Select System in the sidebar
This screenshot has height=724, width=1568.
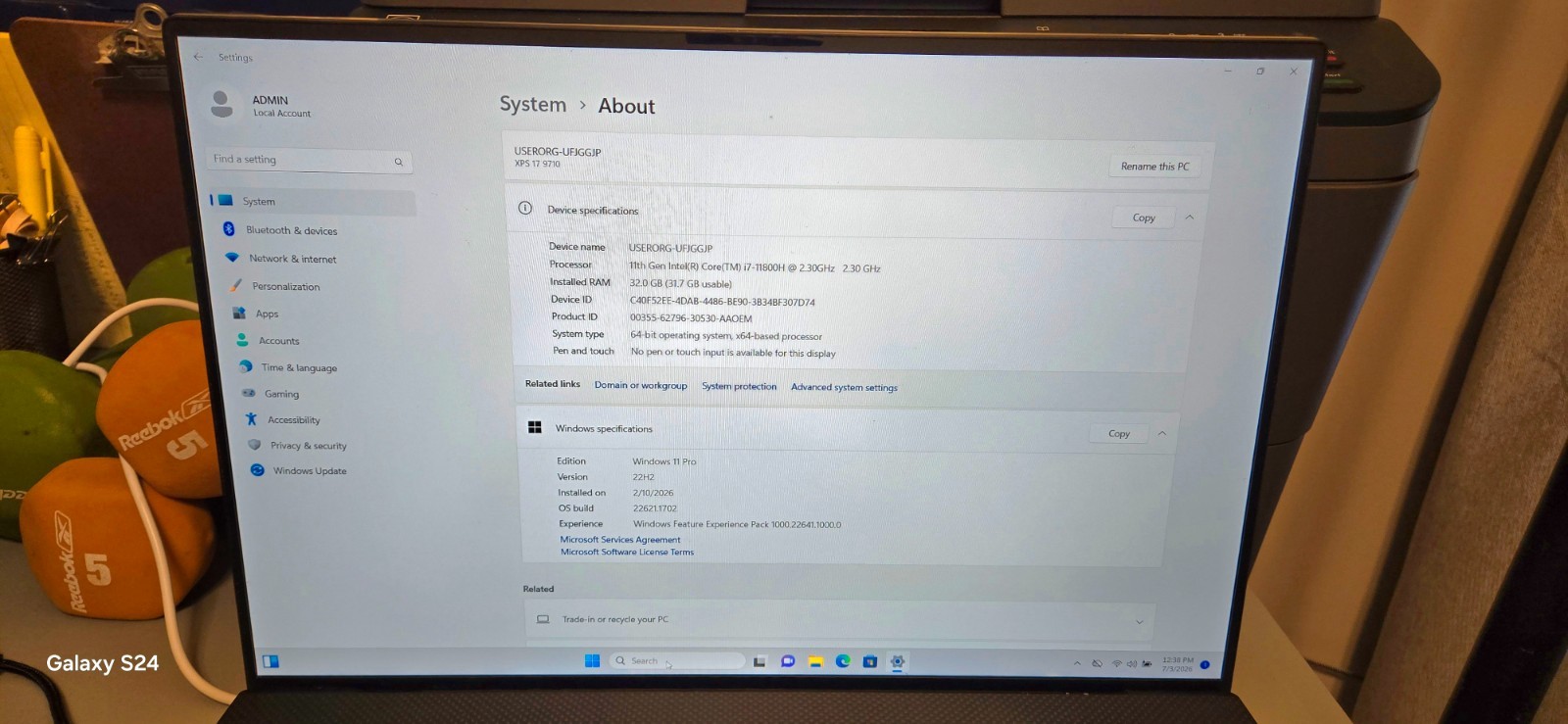click(x=313, y=201)
